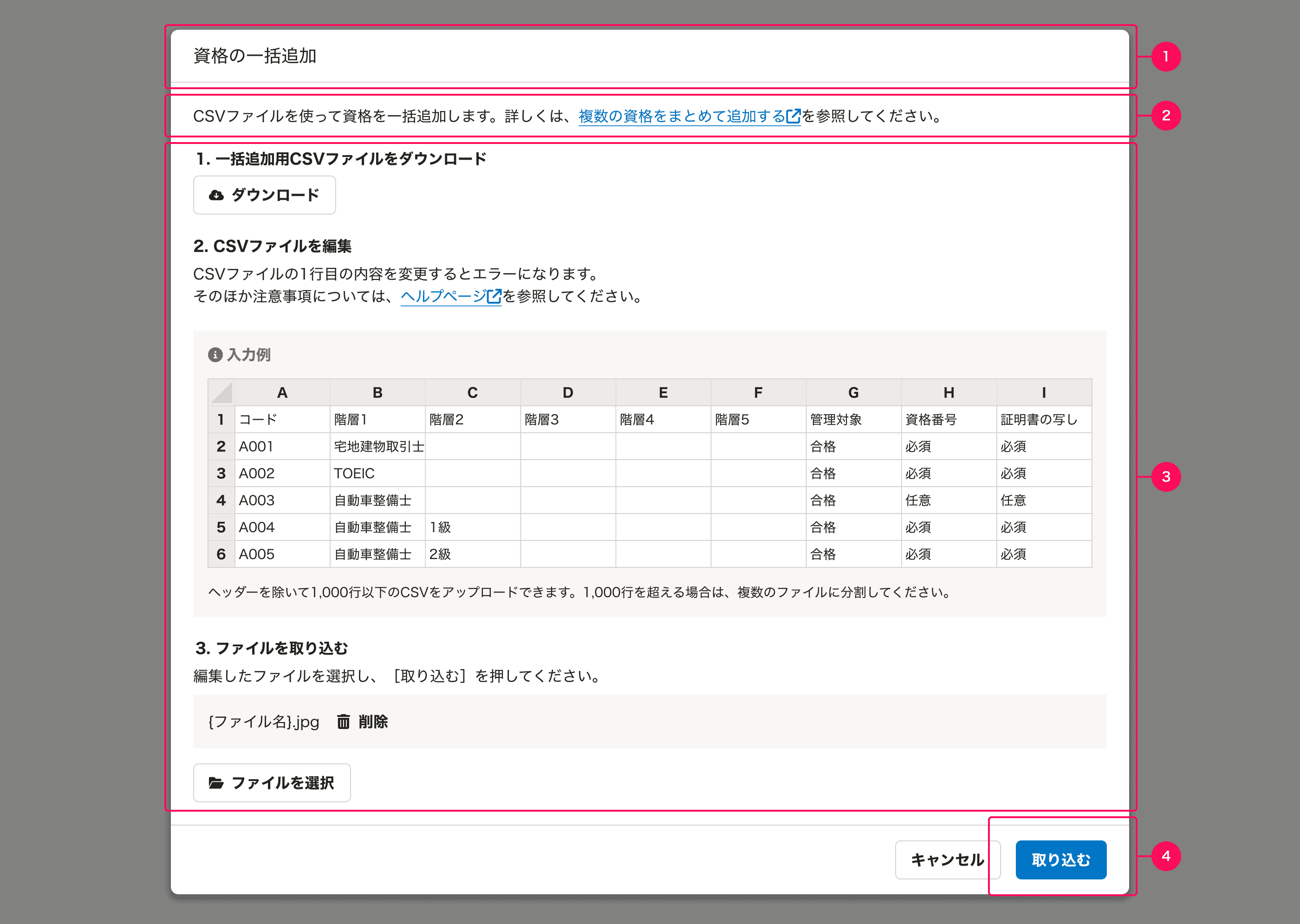
Task: Click the キャンセル button
Action: pos(948,860)
